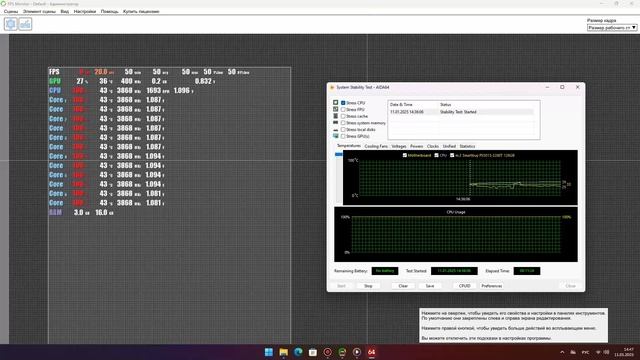Select the CPU row in overlay
The image size is (640, 360).
point(121,91)
